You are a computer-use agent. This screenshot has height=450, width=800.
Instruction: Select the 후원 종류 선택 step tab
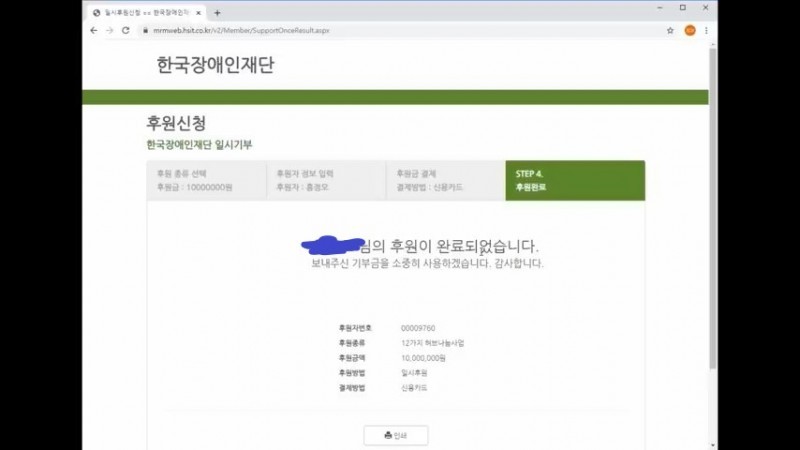pyautogui.click(x=207, y=180)
